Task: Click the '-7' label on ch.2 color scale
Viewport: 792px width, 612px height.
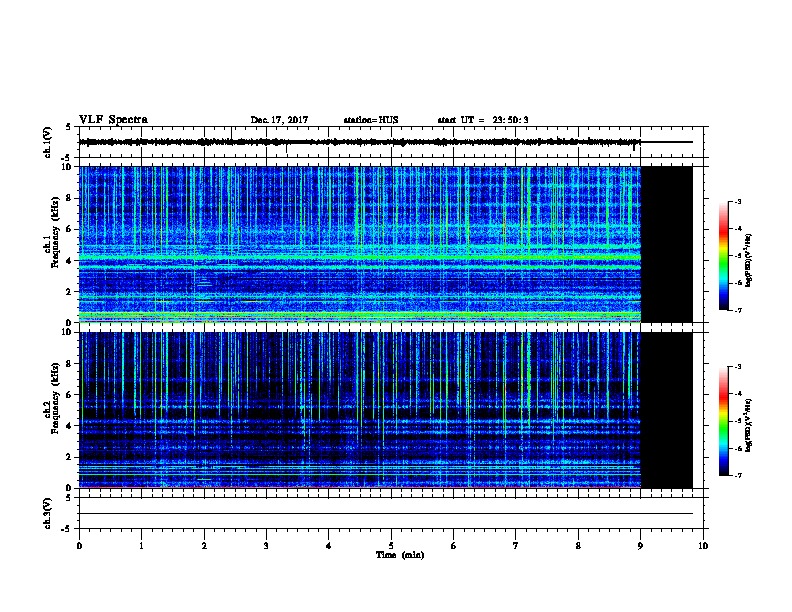Action: pyautogui.click(x=737, y=476)
